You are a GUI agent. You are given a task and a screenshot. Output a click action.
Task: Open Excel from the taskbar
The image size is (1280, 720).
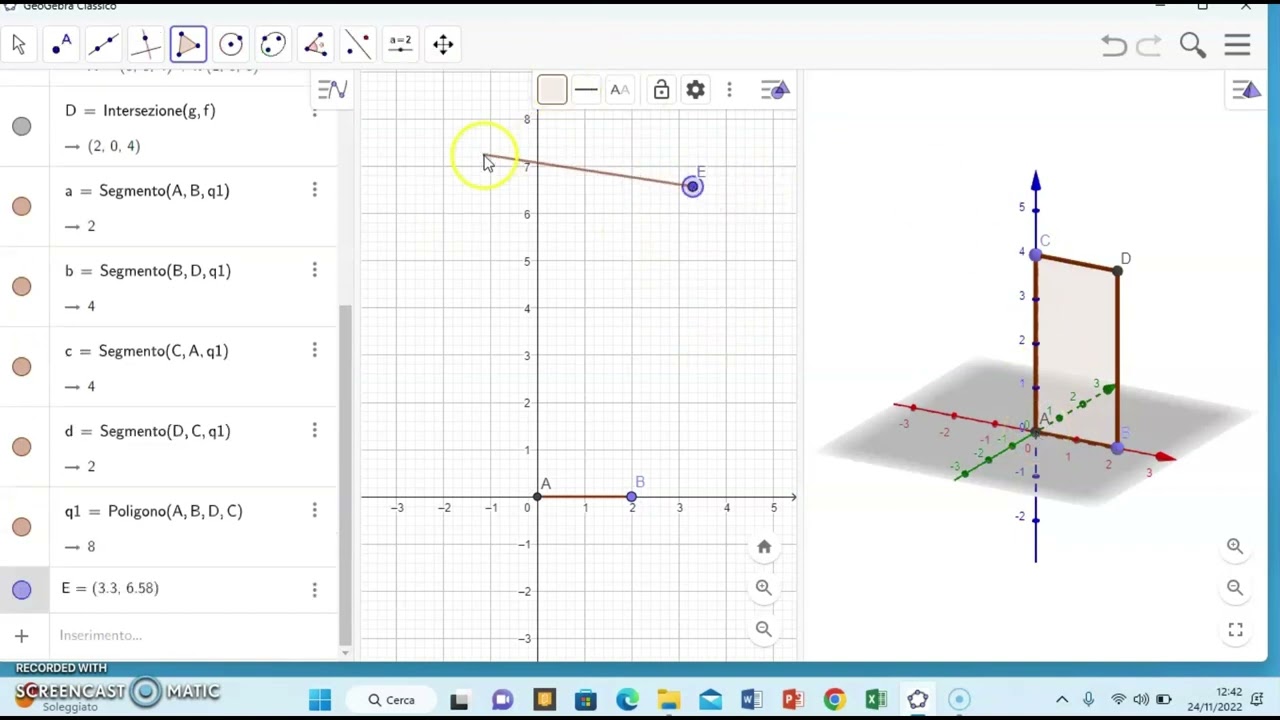pyautogui.click(x=876, y=700)
